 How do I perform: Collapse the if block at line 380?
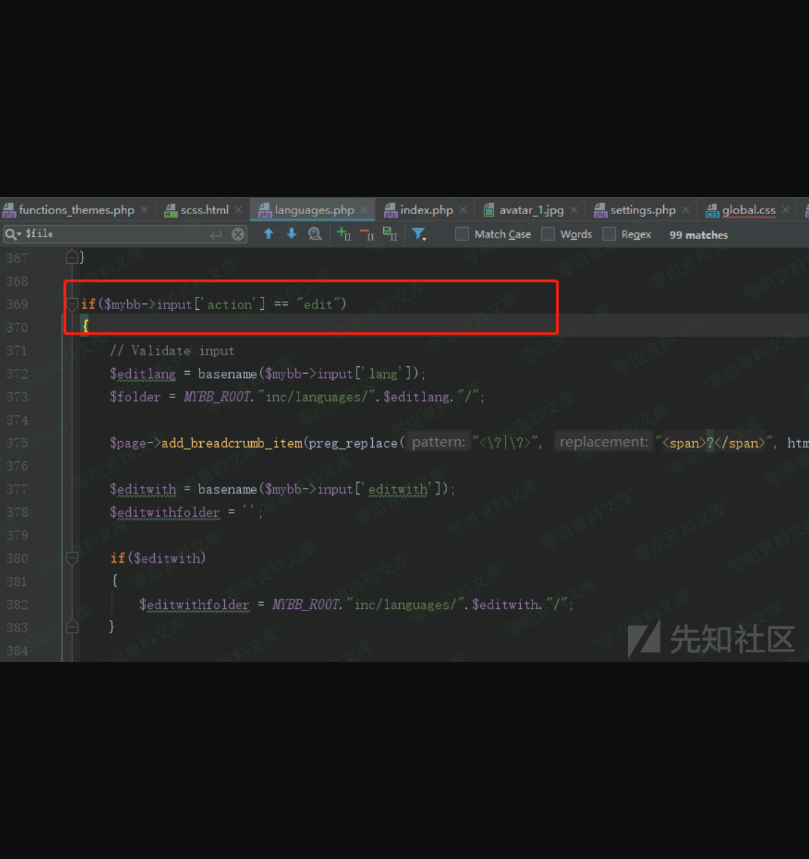pyautogui.click(x=72, y=558)
